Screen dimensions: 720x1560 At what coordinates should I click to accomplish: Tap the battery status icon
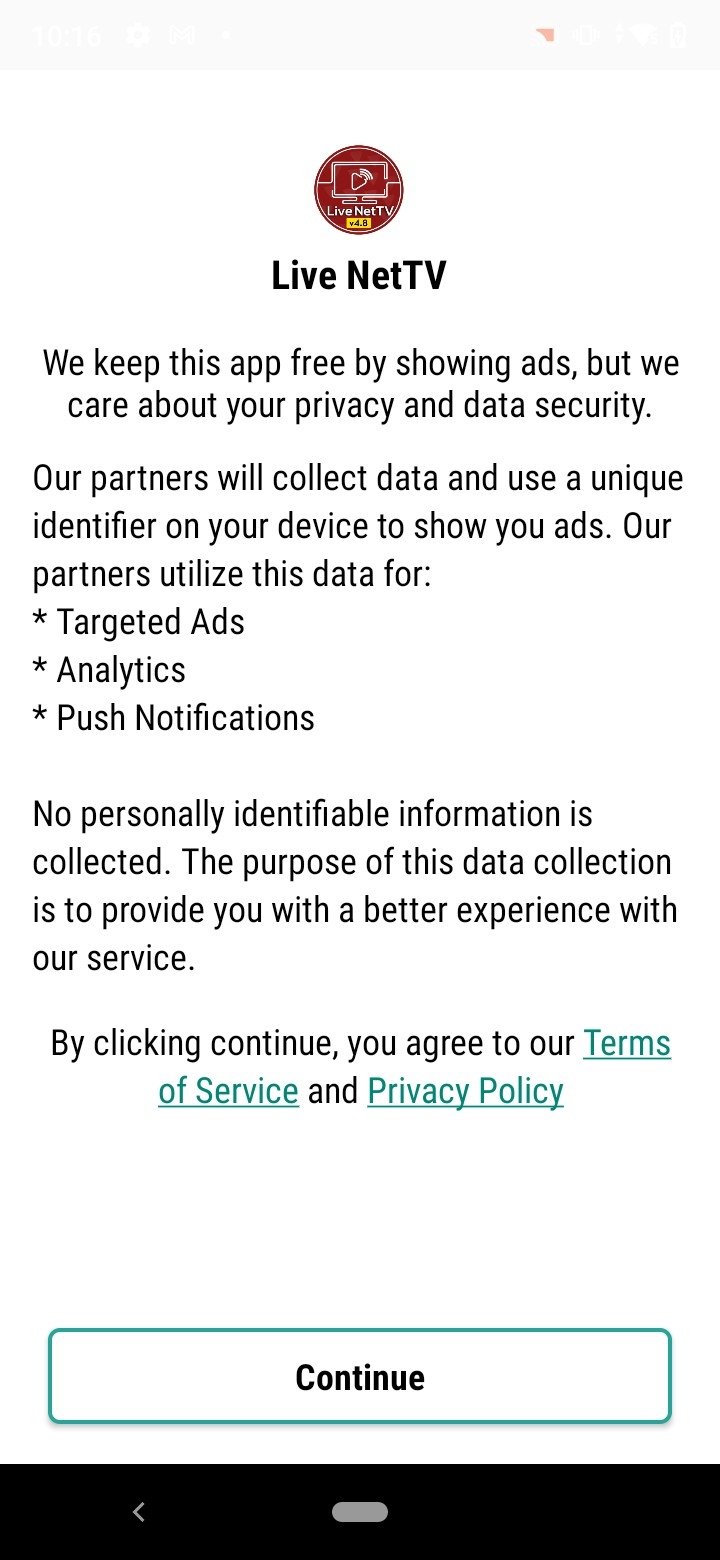pyautogui.click(x=679, y=36)
